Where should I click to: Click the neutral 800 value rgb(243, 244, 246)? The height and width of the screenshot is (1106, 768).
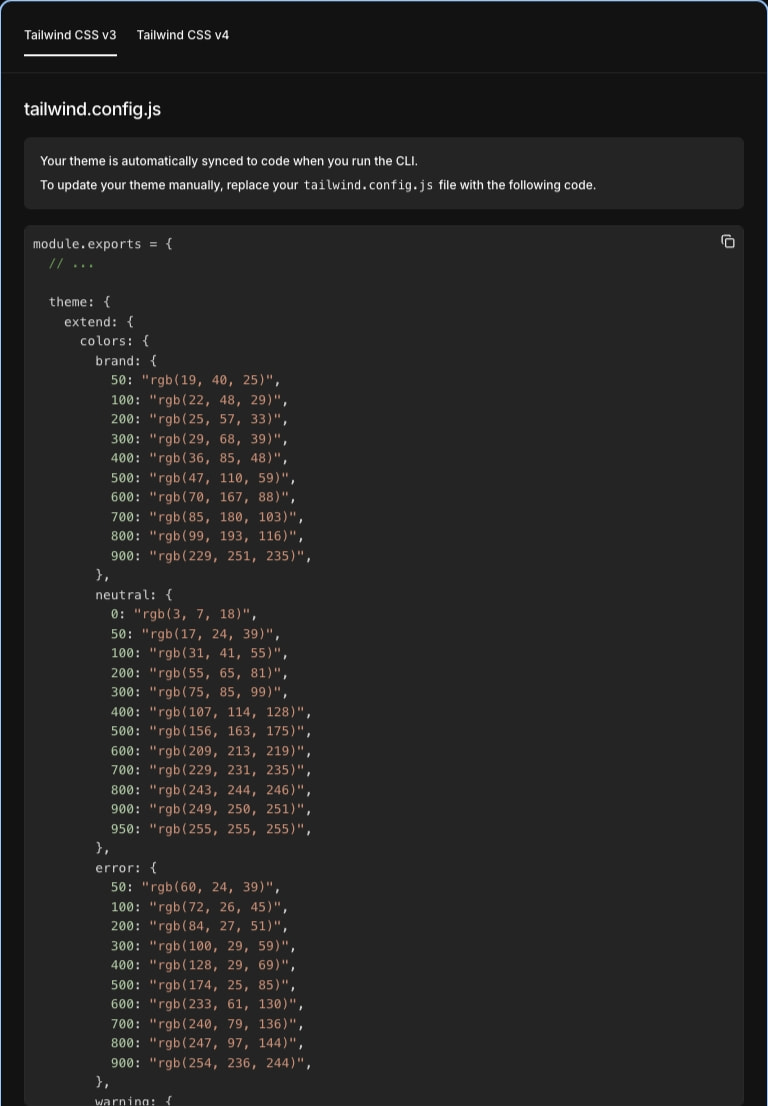(x=226, y=789)
